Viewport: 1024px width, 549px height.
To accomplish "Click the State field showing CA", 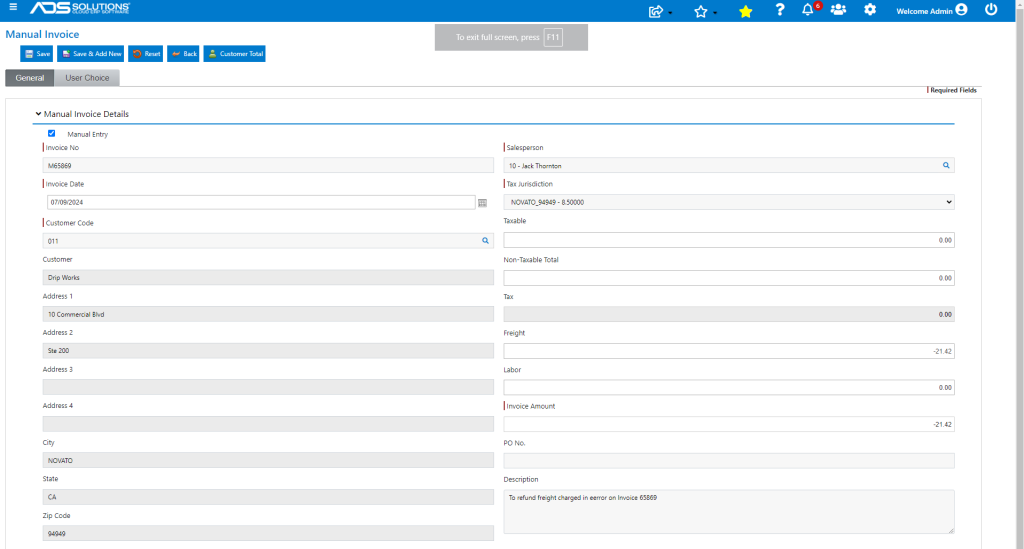I will [x=268, y=497].
